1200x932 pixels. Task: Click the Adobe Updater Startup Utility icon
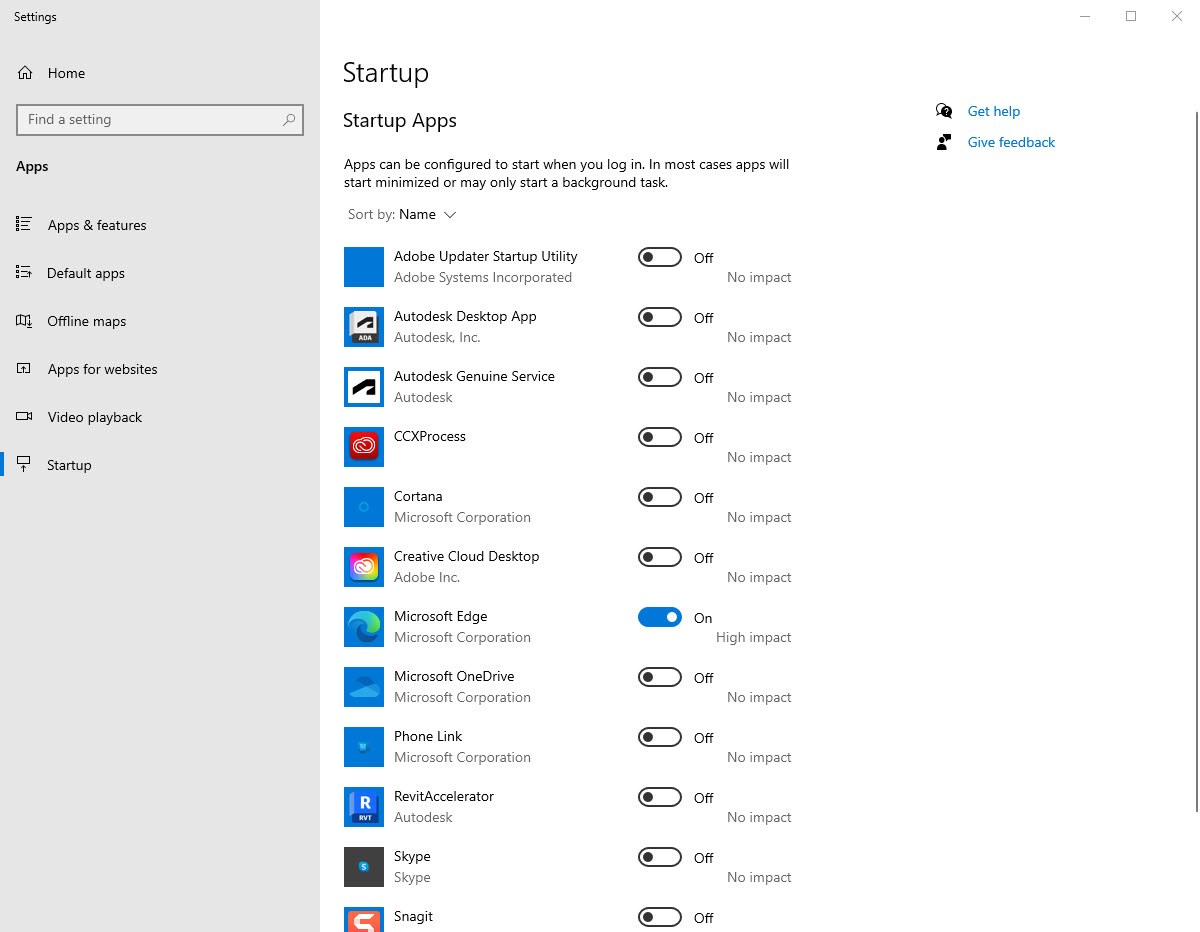364,267
